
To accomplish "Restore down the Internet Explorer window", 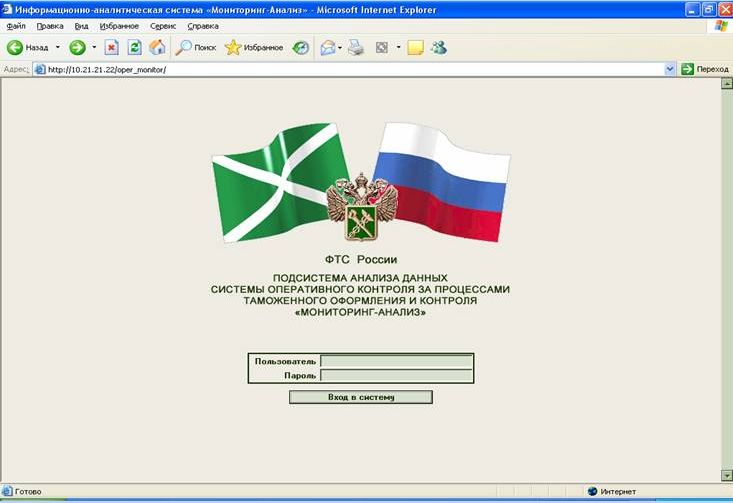I will 709,9.
